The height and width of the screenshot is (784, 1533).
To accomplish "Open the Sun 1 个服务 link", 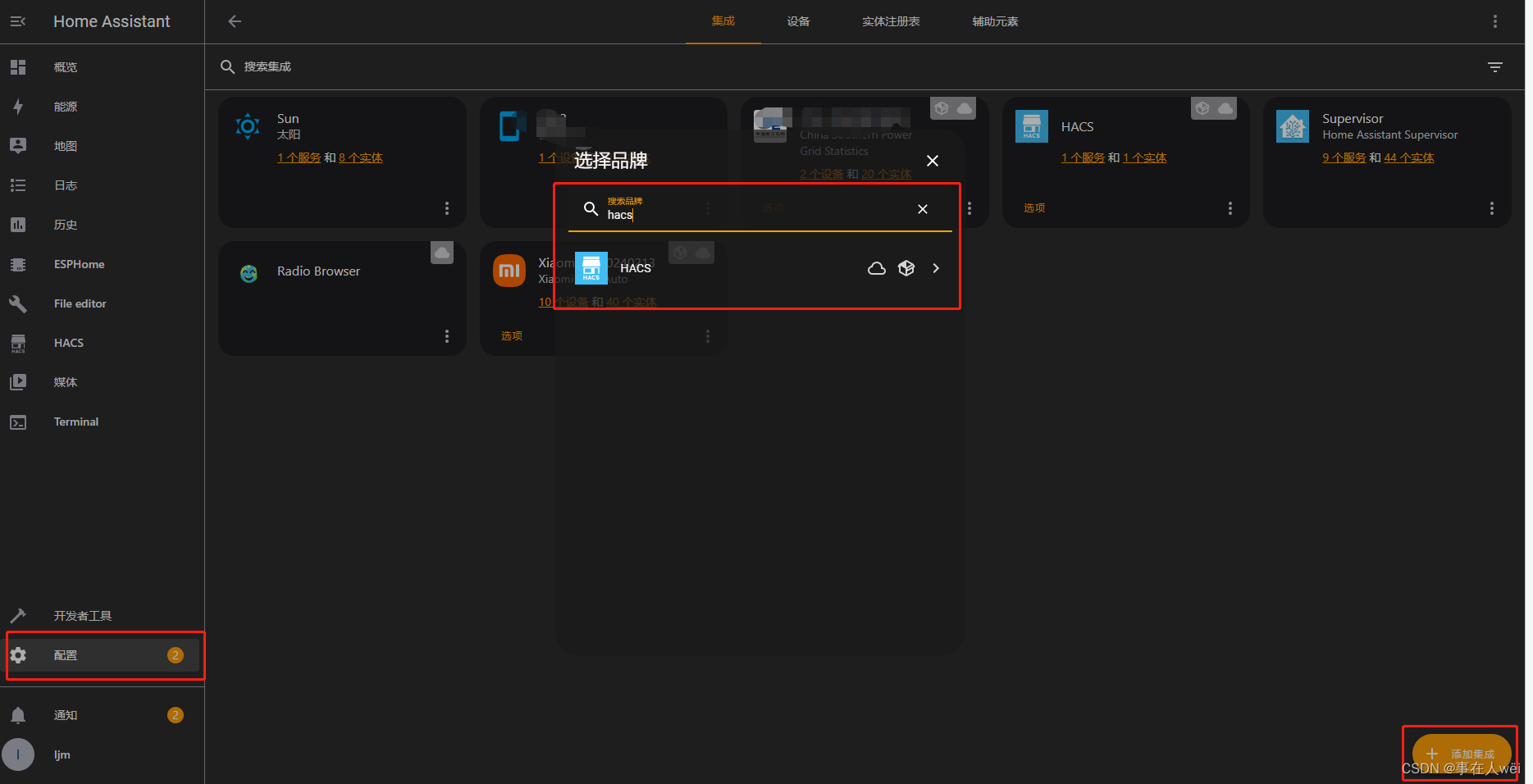I will tap(299, 157).
